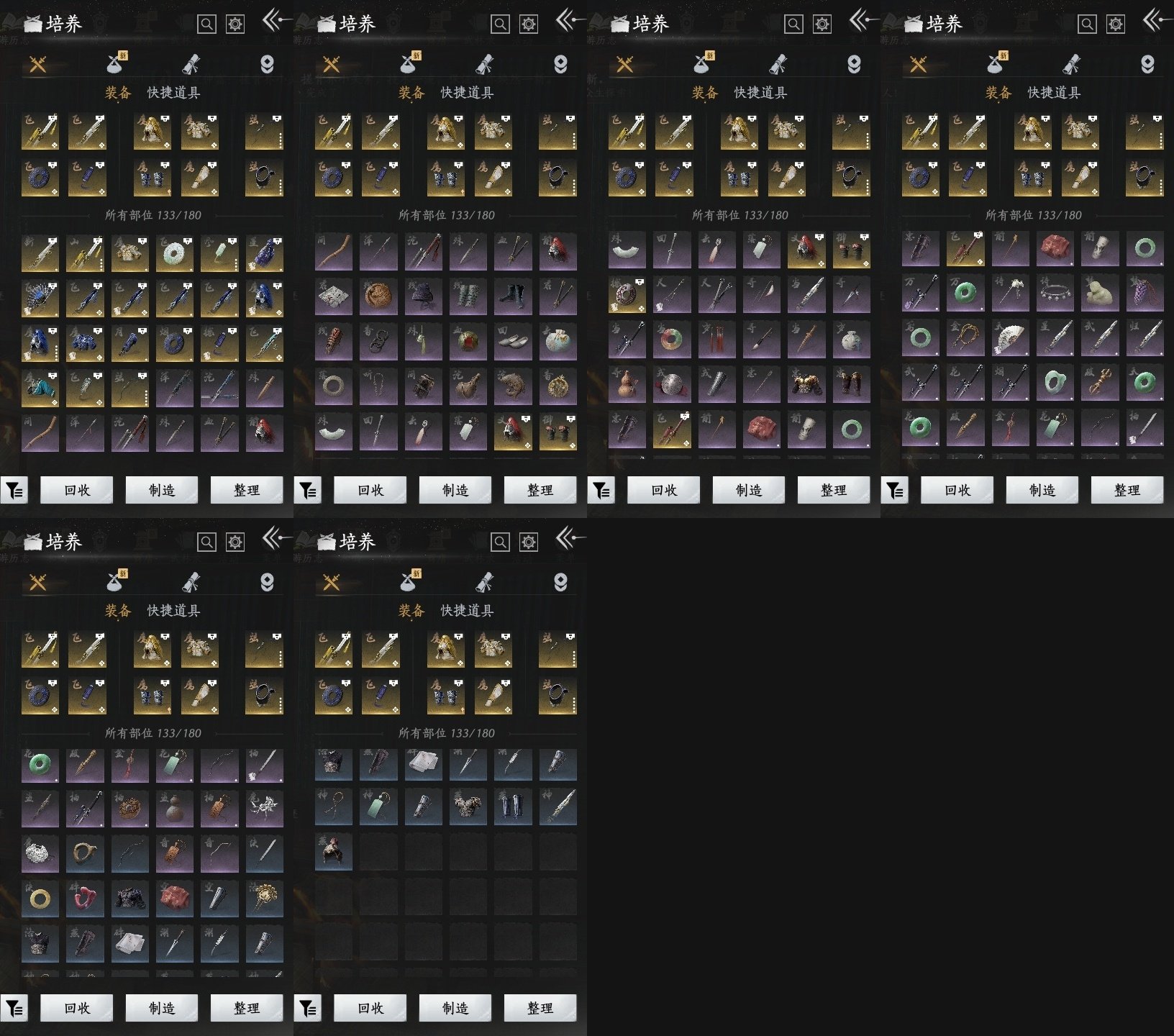Select the teal robe armor item
Viewport: 1174px width, 1036px height.
click(x=40, y=388)
